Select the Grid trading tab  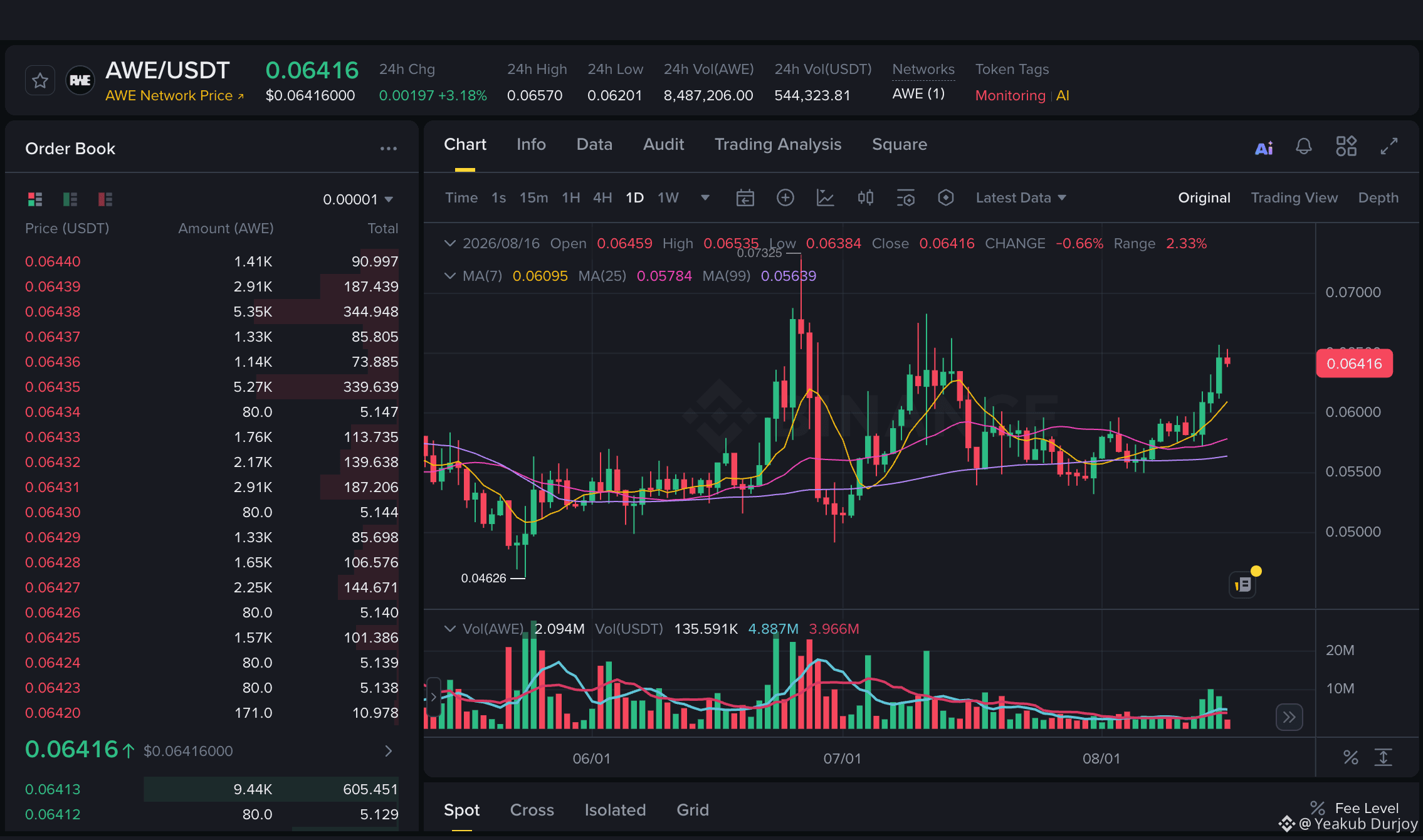click(693, 810)
